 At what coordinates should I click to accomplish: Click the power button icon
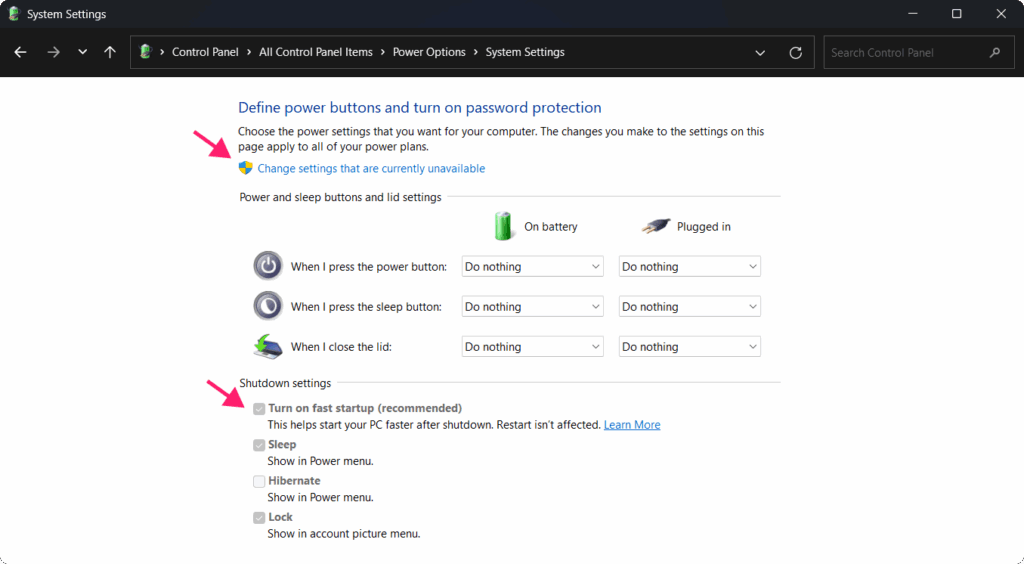268,266
